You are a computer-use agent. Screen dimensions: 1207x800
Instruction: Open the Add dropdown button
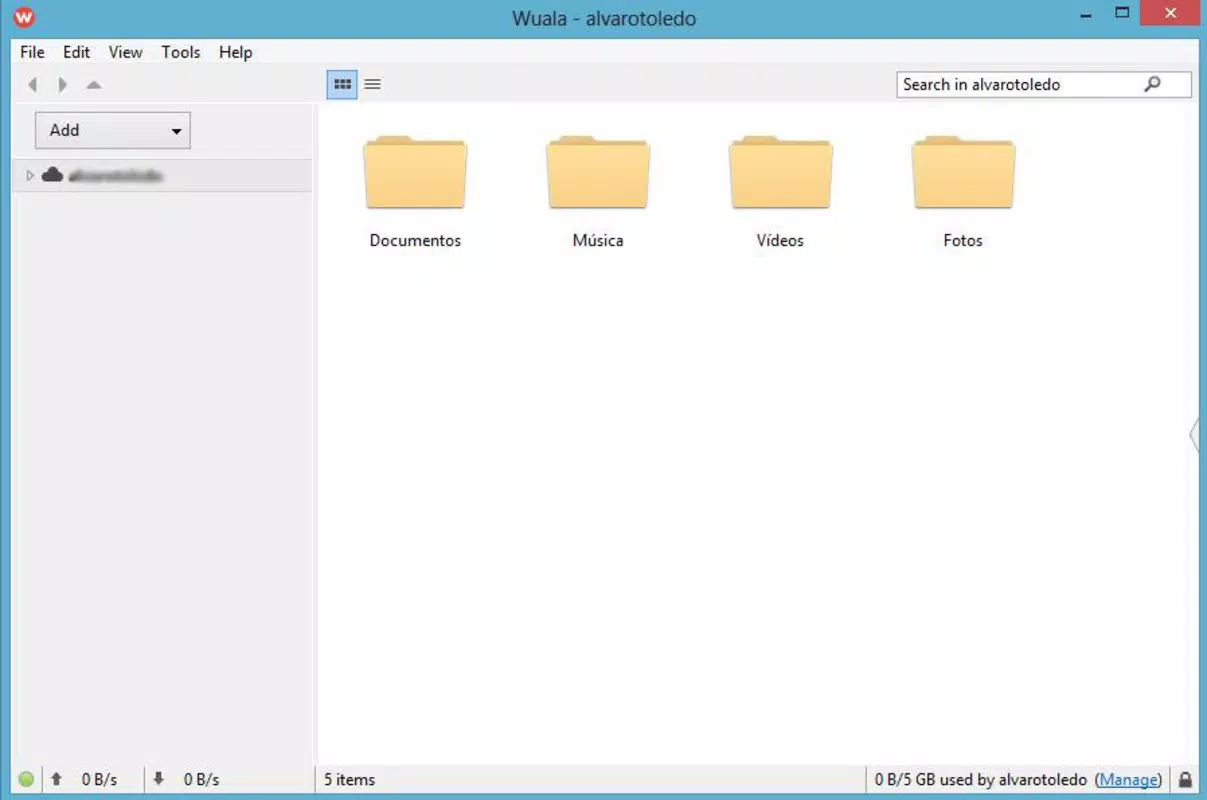(x=113, y=130)
